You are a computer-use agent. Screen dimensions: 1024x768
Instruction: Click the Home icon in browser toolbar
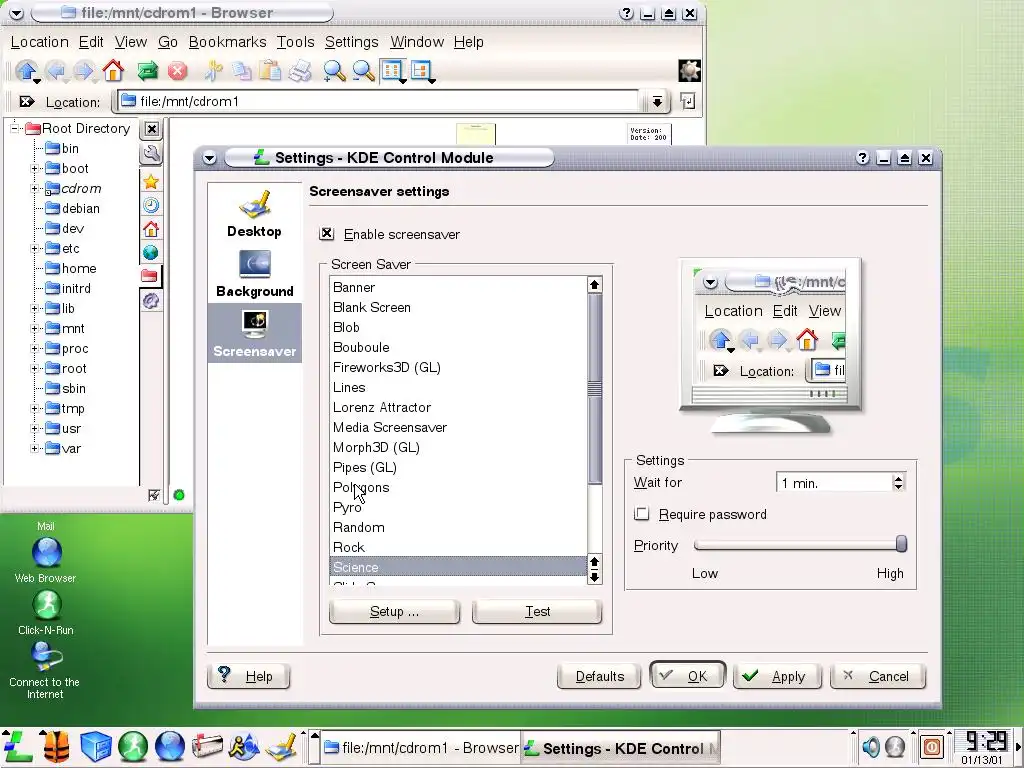pos(113,71)
